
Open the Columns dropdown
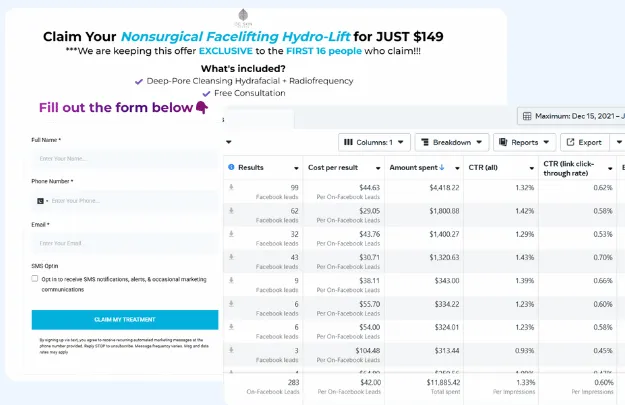coord(374,142)
